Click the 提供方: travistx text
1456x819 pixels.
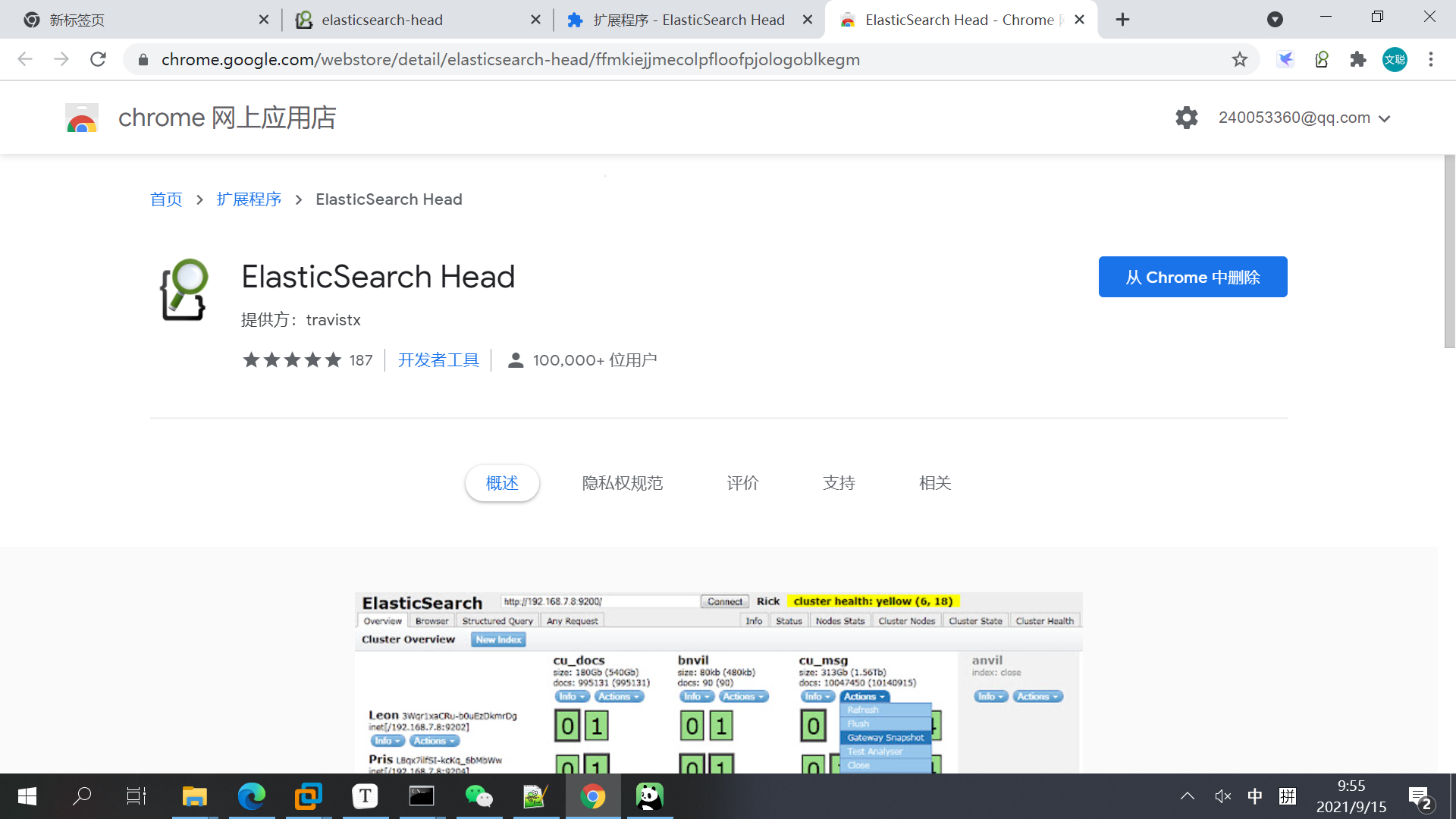(301, 320)
